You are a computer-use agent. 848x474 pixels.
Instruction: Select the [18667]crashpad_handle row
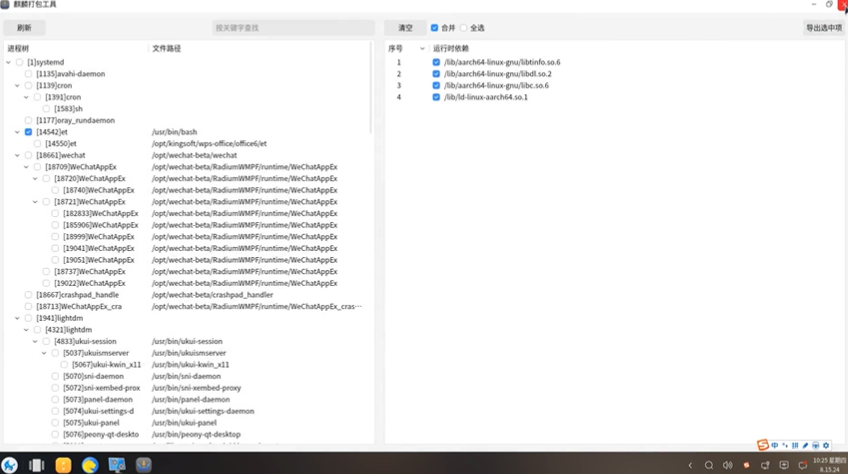187,295
